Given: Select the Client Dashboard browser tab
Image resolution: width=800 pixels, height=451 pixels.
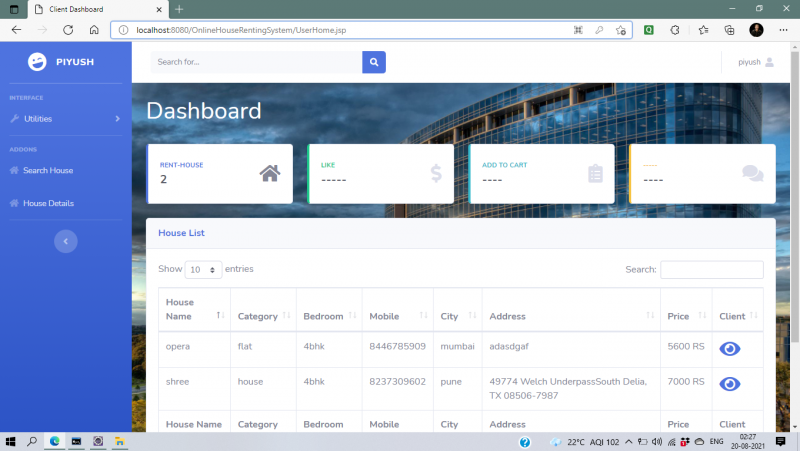Looking at the screenshot, I should pyautogui.click(x=98, y=9).
